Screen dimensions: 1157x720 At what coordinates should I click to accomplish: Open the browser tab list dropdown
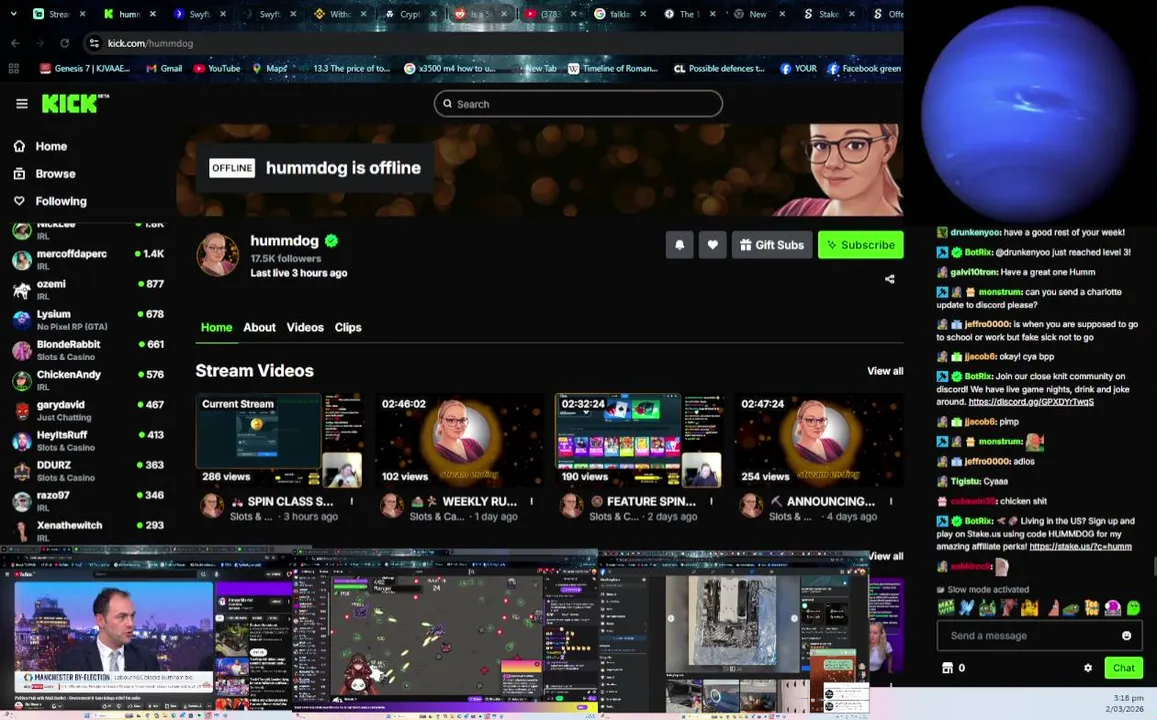[13, 14]
